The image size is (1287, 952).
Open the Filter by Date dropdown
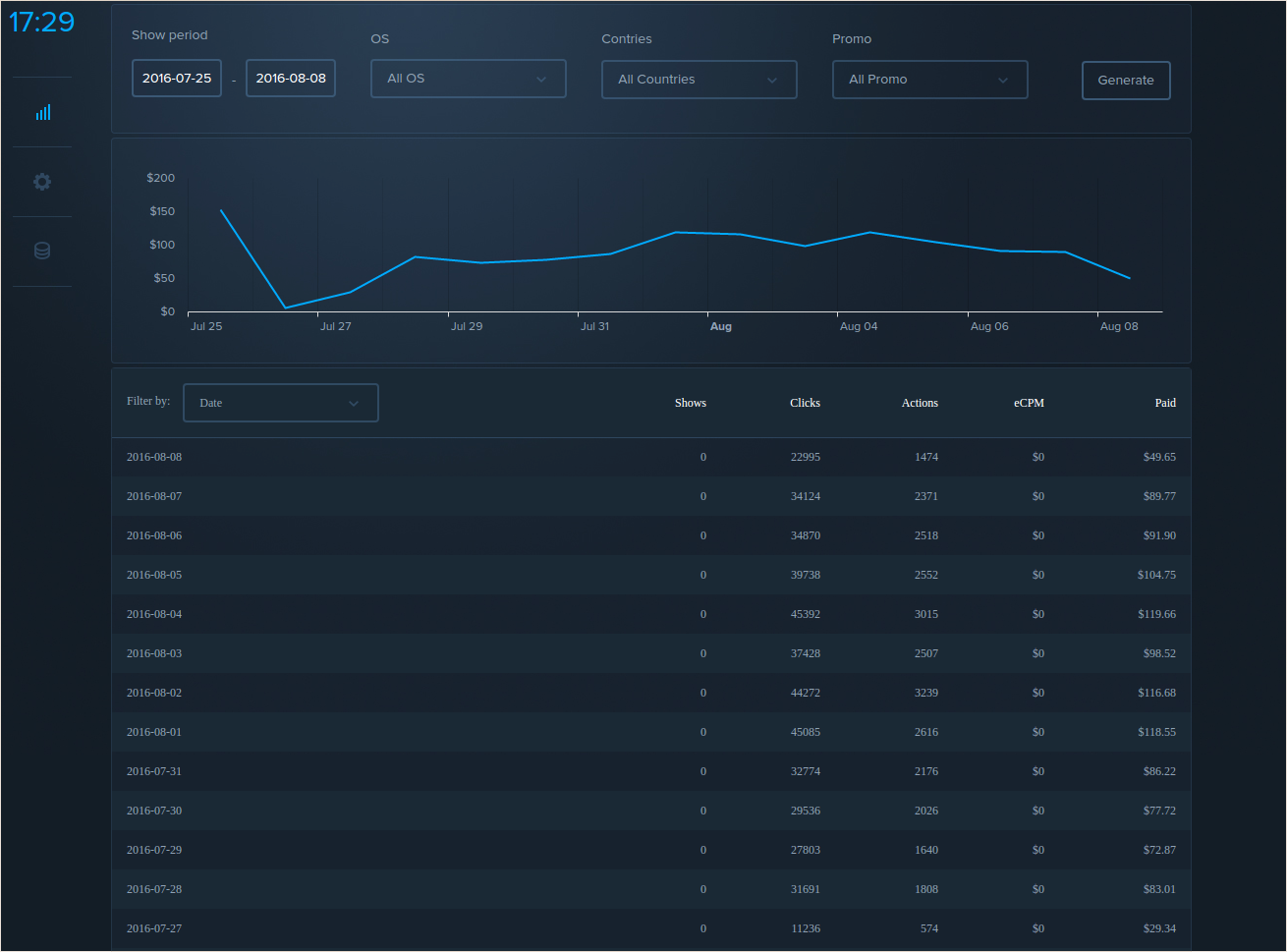(281, 403)
